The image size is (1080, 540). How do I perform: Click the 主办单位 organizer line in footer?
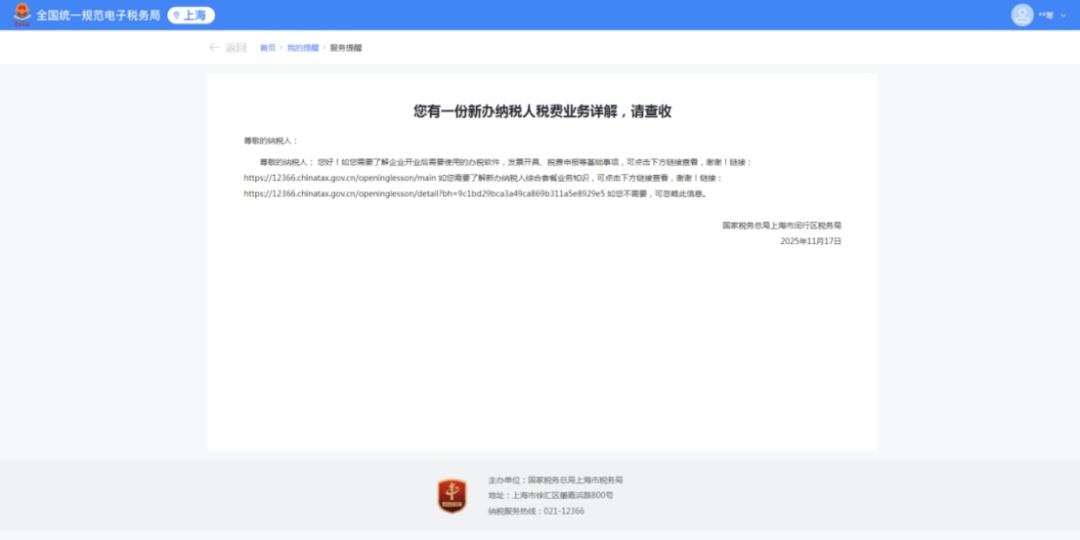point(555,480)
